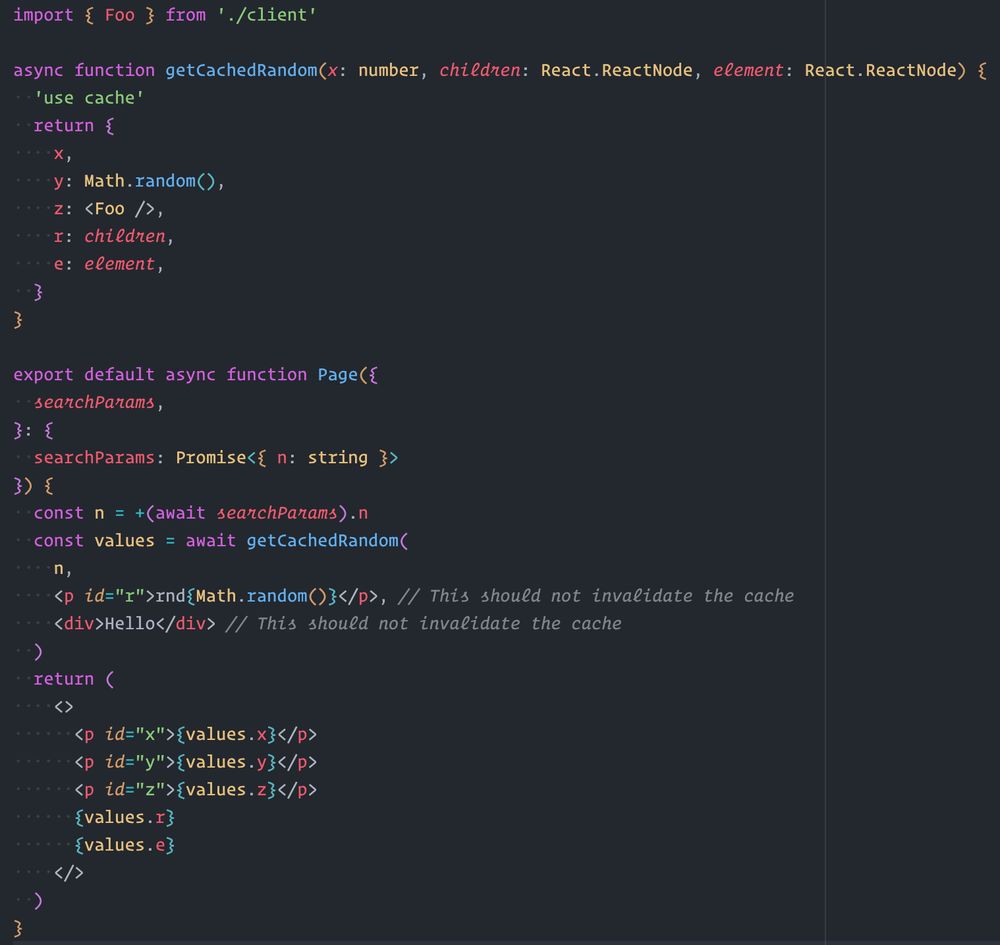Click the id="x" attribute
The image size is (1000, 945).
pyautogui.click(x=135, y=735)
